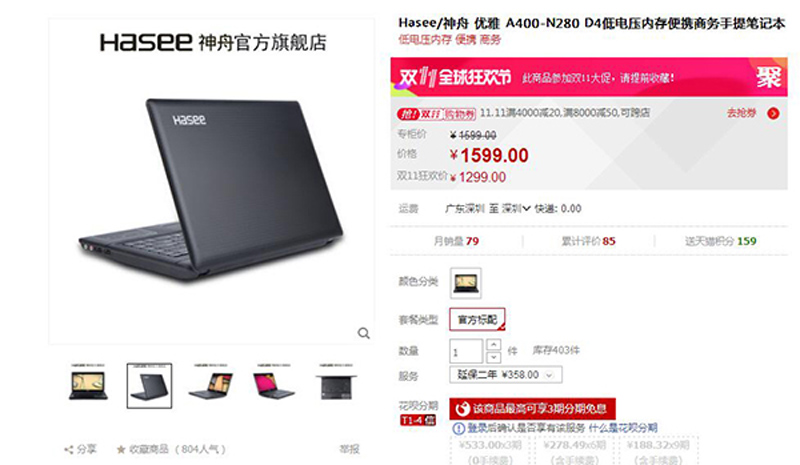The width and height of the screenshot is (800, 465).
Task: Click the Huabei icon in red installment banner
Action: point(462,409)
